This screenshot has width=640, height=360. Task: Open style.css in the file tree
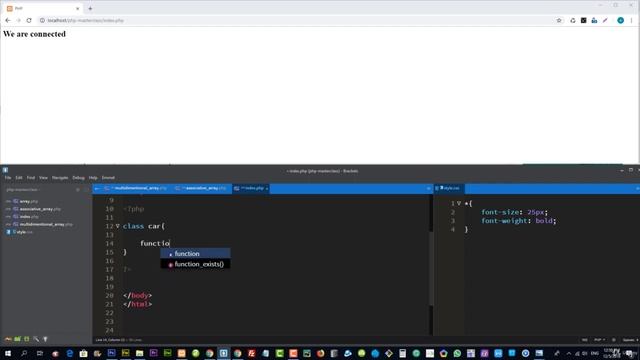[x=24, y=232]
